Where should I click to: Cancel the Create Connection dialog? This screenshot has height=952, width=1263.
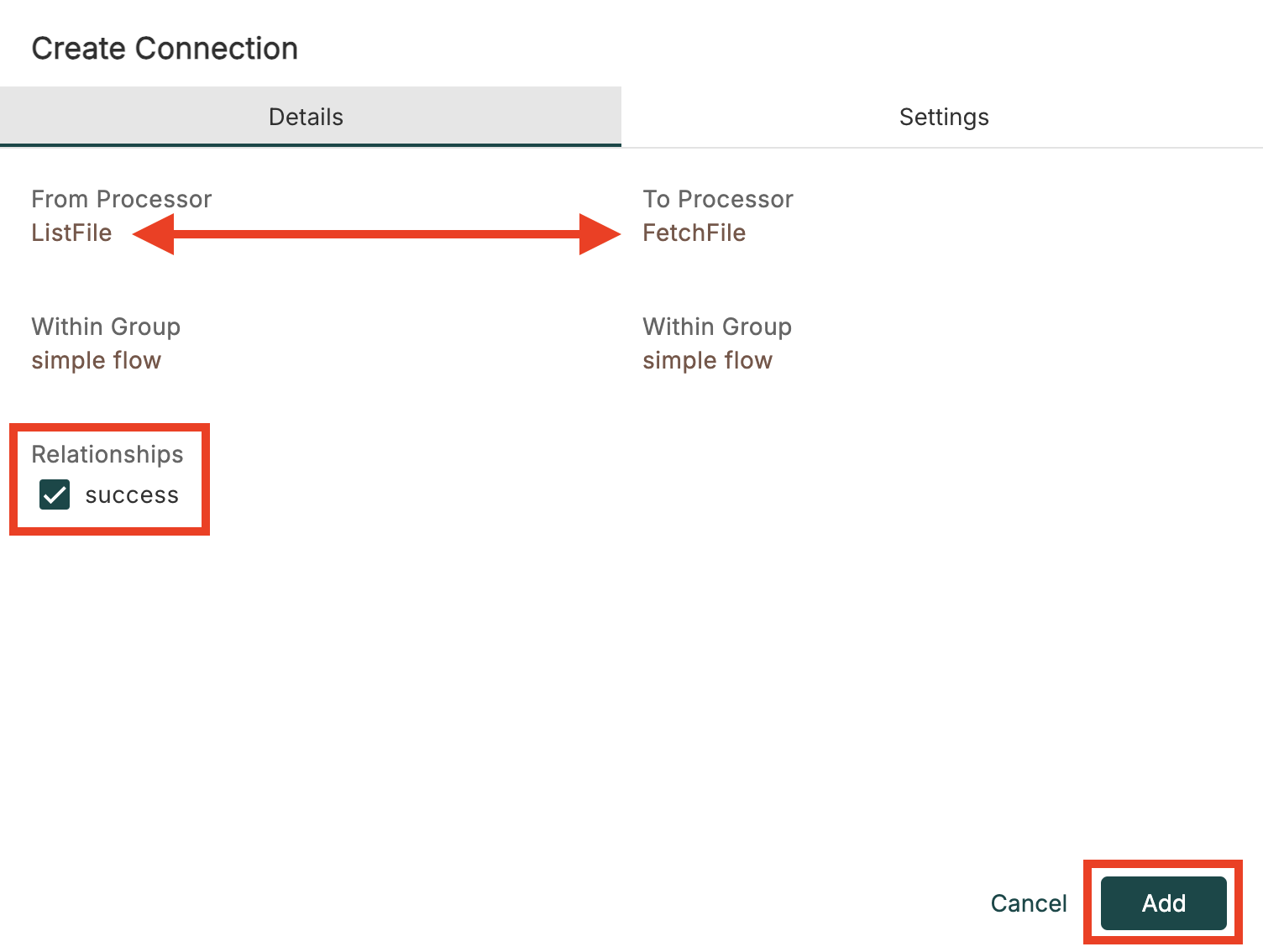1028,903
